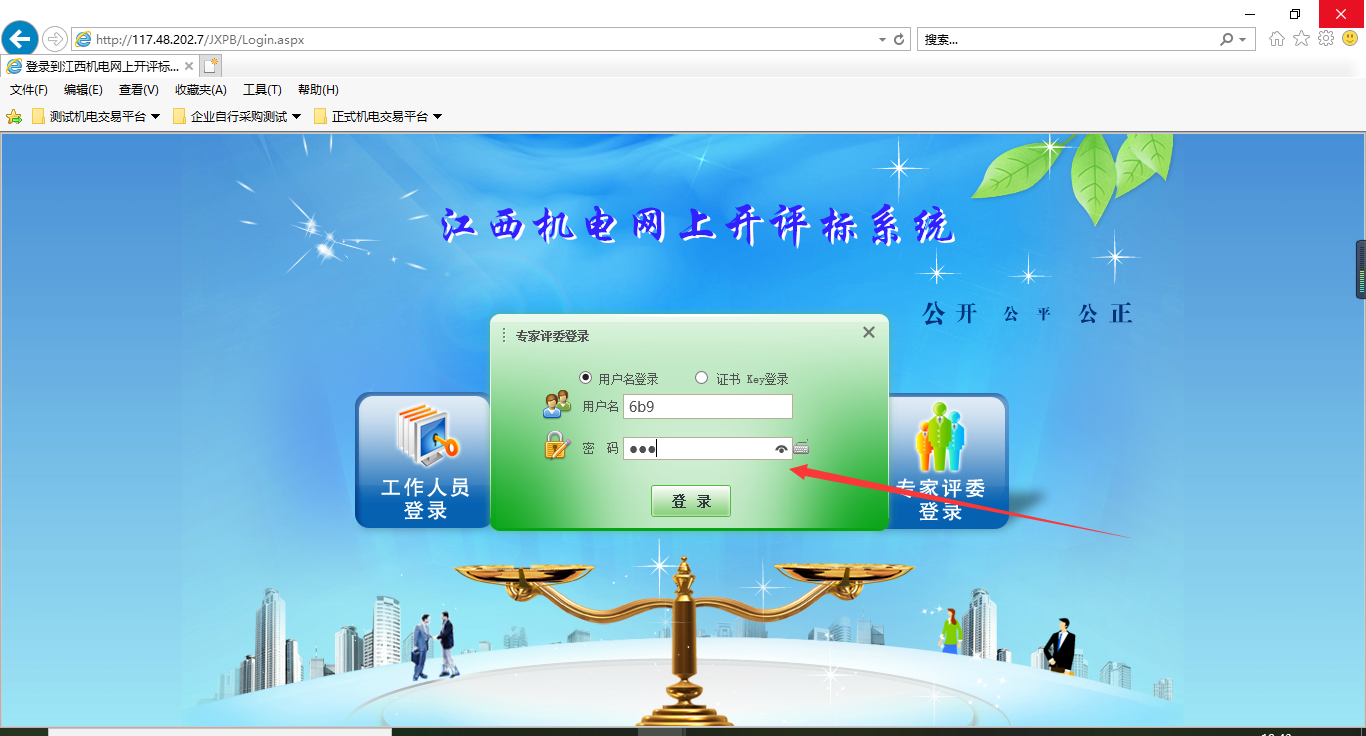Open the 编辑(E) menu
The image size is (1366, 736).
[83, 90]
